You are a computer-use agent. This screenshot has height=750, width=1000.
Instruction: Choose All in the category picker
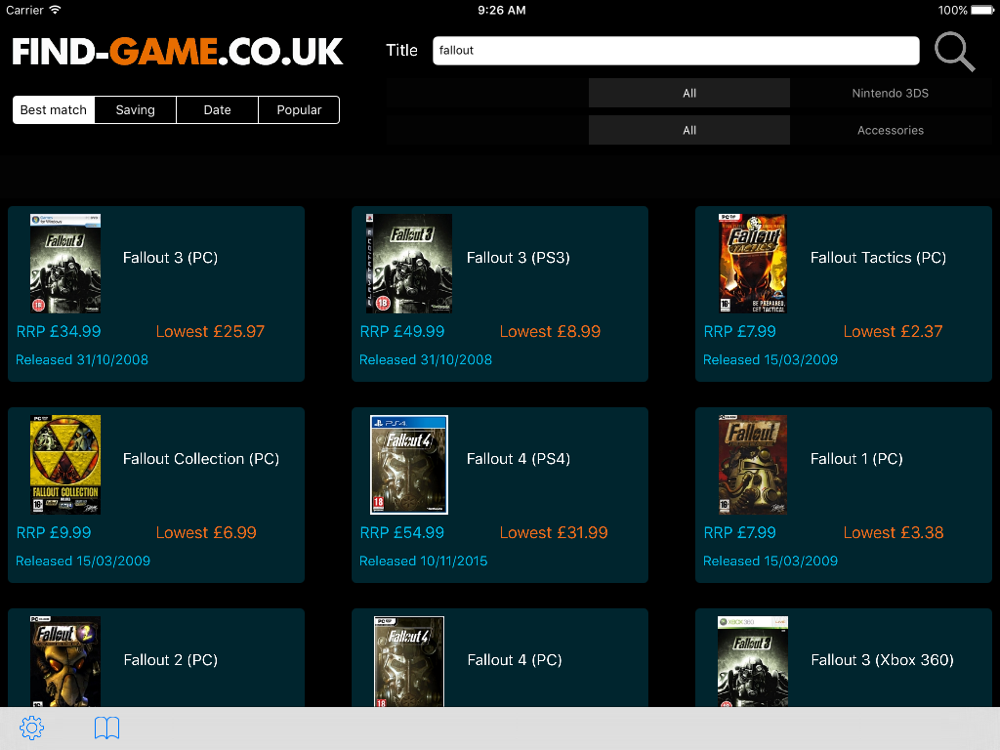689,130
